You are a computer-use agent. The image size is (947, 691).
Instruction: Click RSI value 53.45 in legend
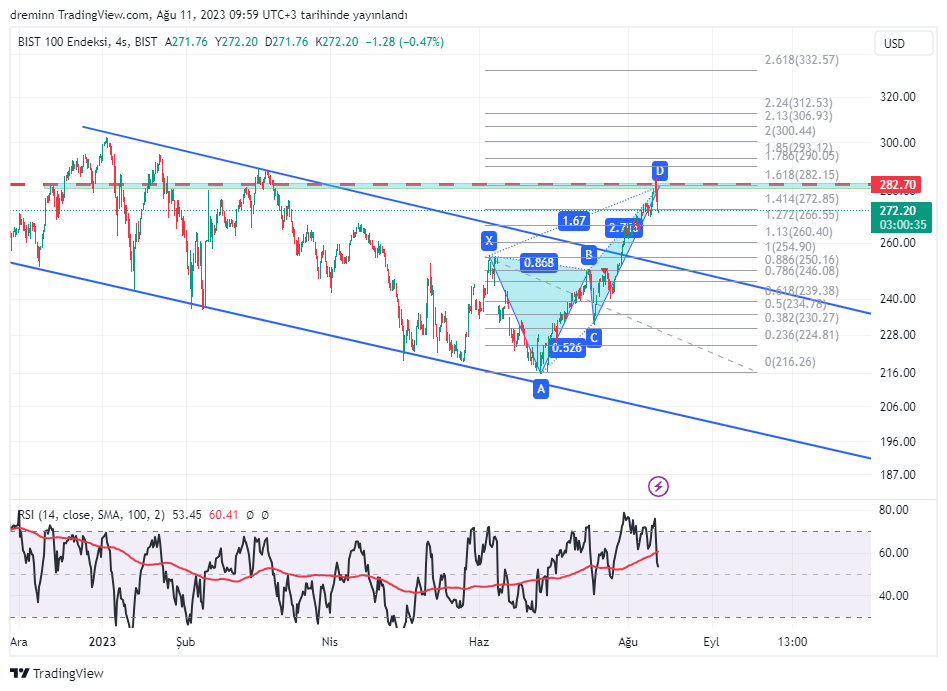coord(187,515)
